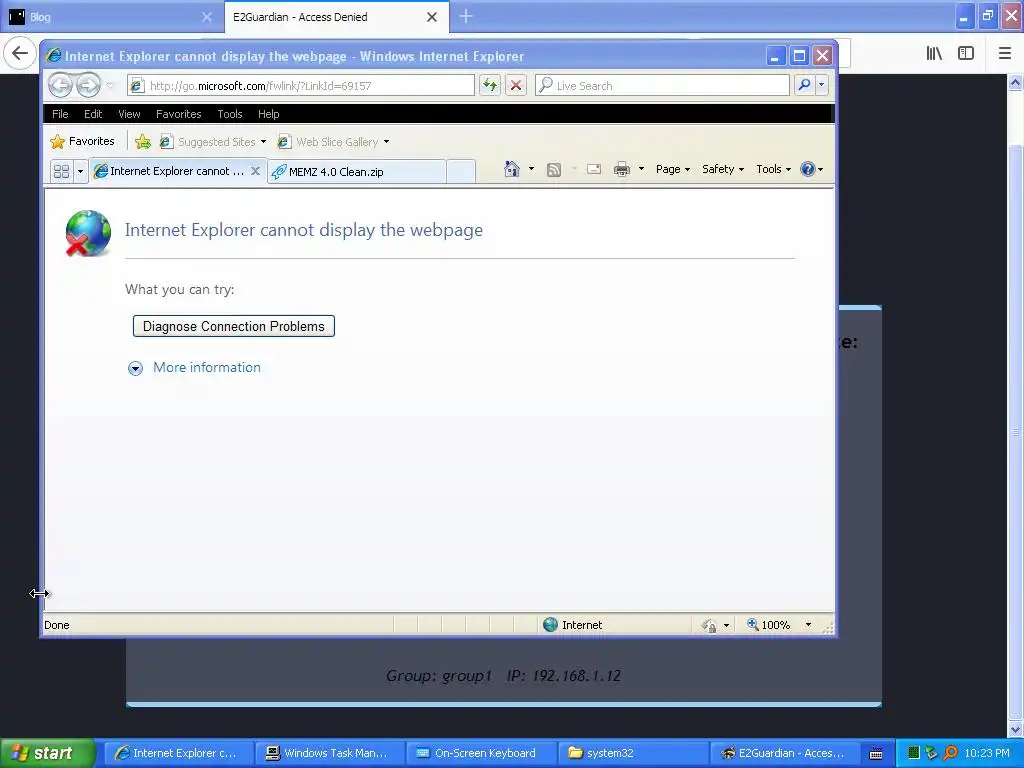Click the More information link text

pos(206,367)
